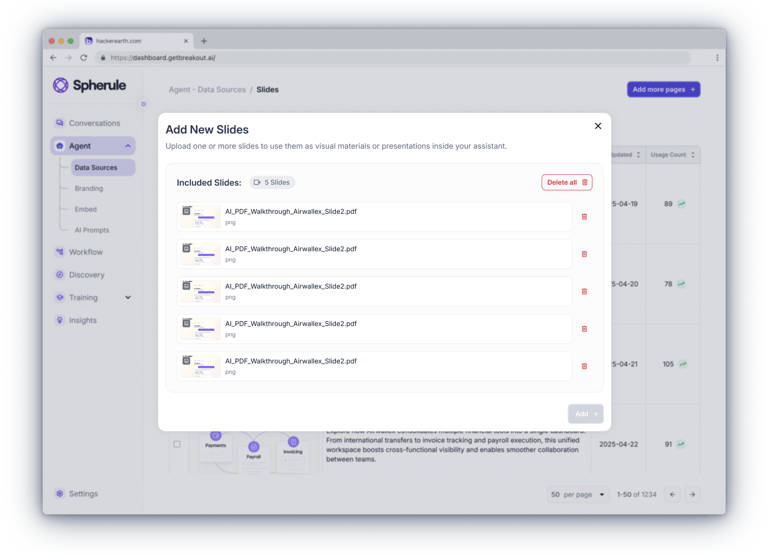Viewport: 768px width, 553px height.
Task: Select the hackerearth.com browser tab
Action: (137, 41)
